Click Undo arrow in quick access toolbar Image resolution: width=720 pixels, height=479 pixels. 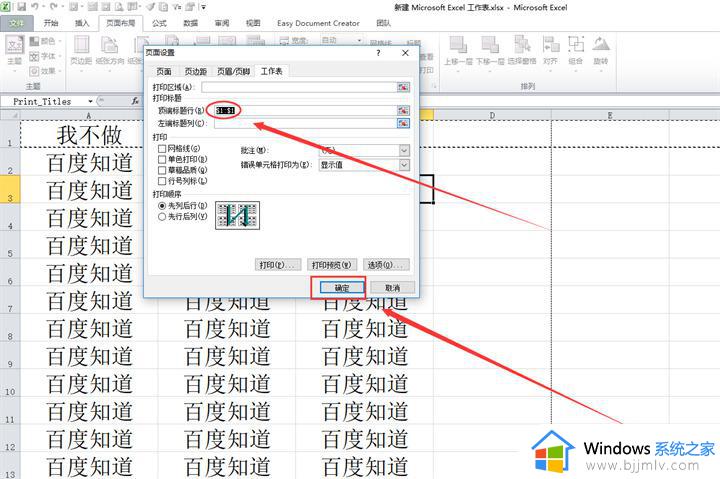(35, 7)
